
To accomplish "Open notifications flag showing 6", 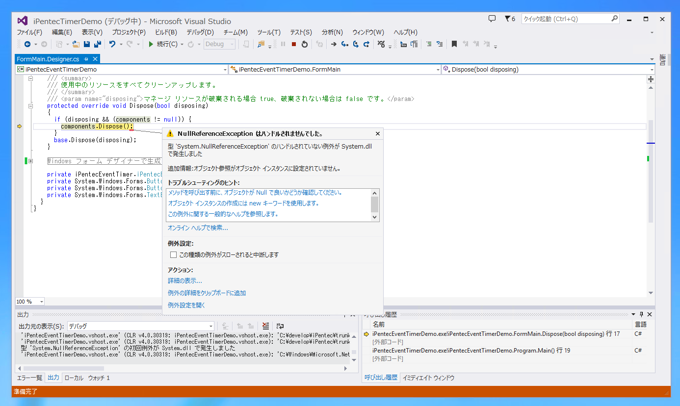I will 510,19.
